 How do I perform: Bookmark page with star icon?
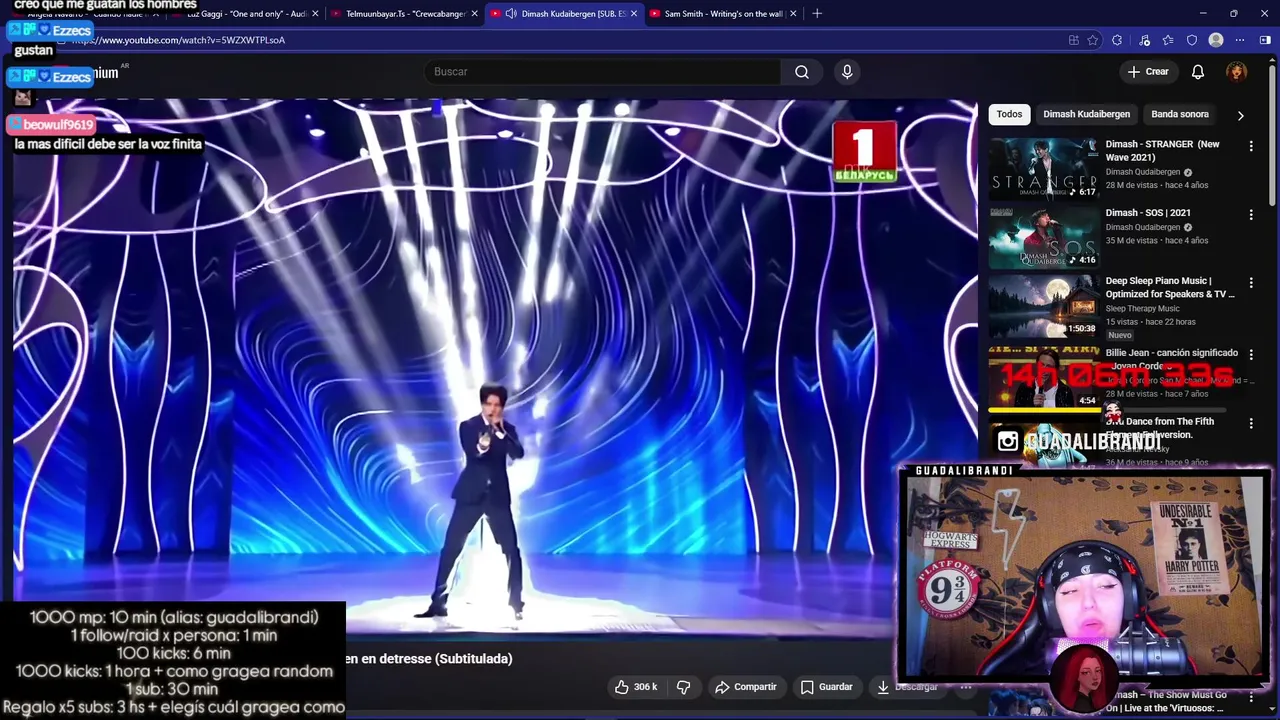[1093, 40]
